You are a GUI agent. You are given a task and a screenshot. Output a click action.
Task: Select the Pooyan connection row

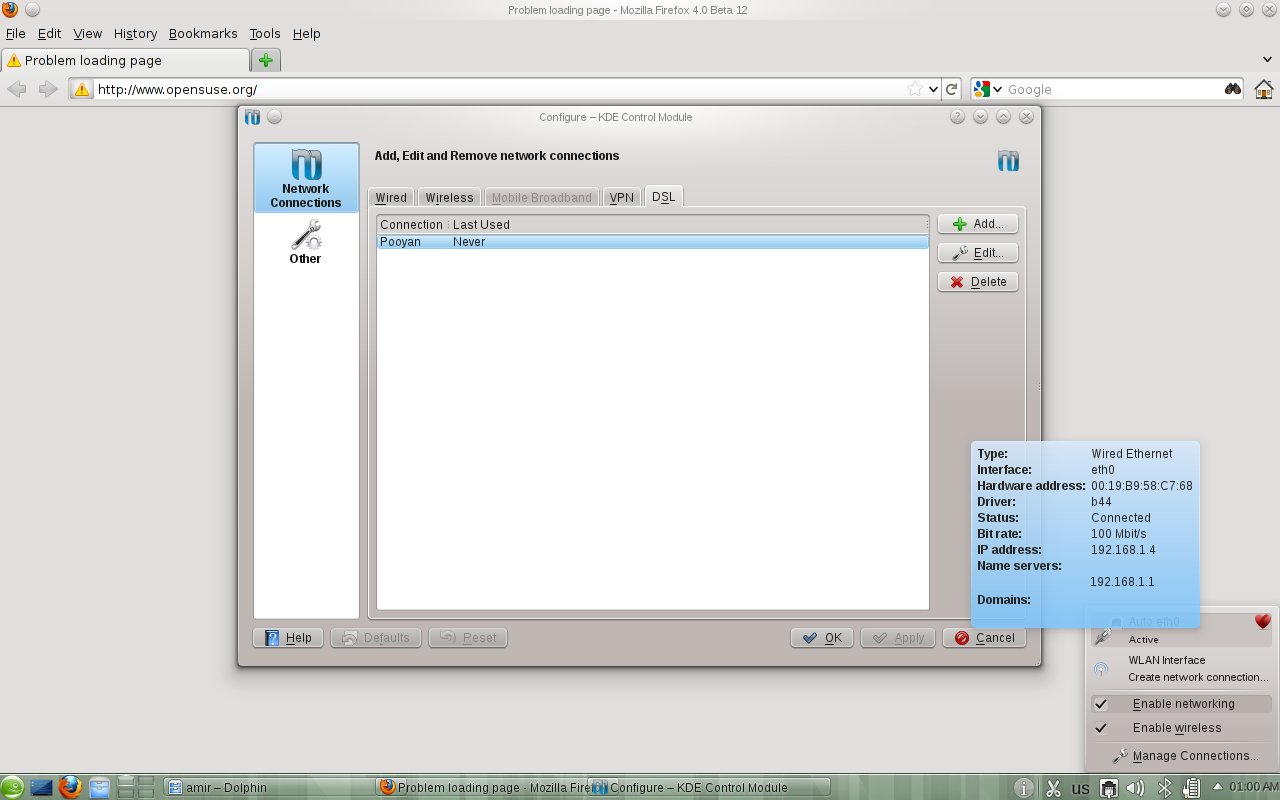653,242
